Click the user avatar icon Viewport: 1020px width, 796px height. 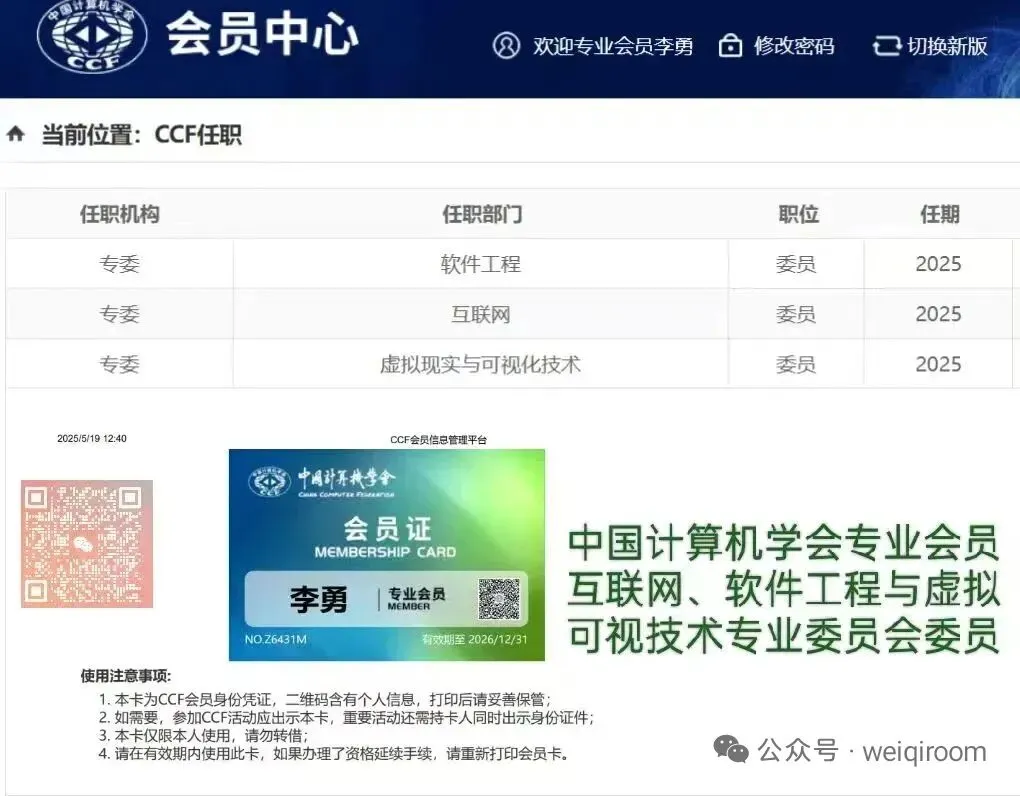pyautogui.click(x=506, y=46)
